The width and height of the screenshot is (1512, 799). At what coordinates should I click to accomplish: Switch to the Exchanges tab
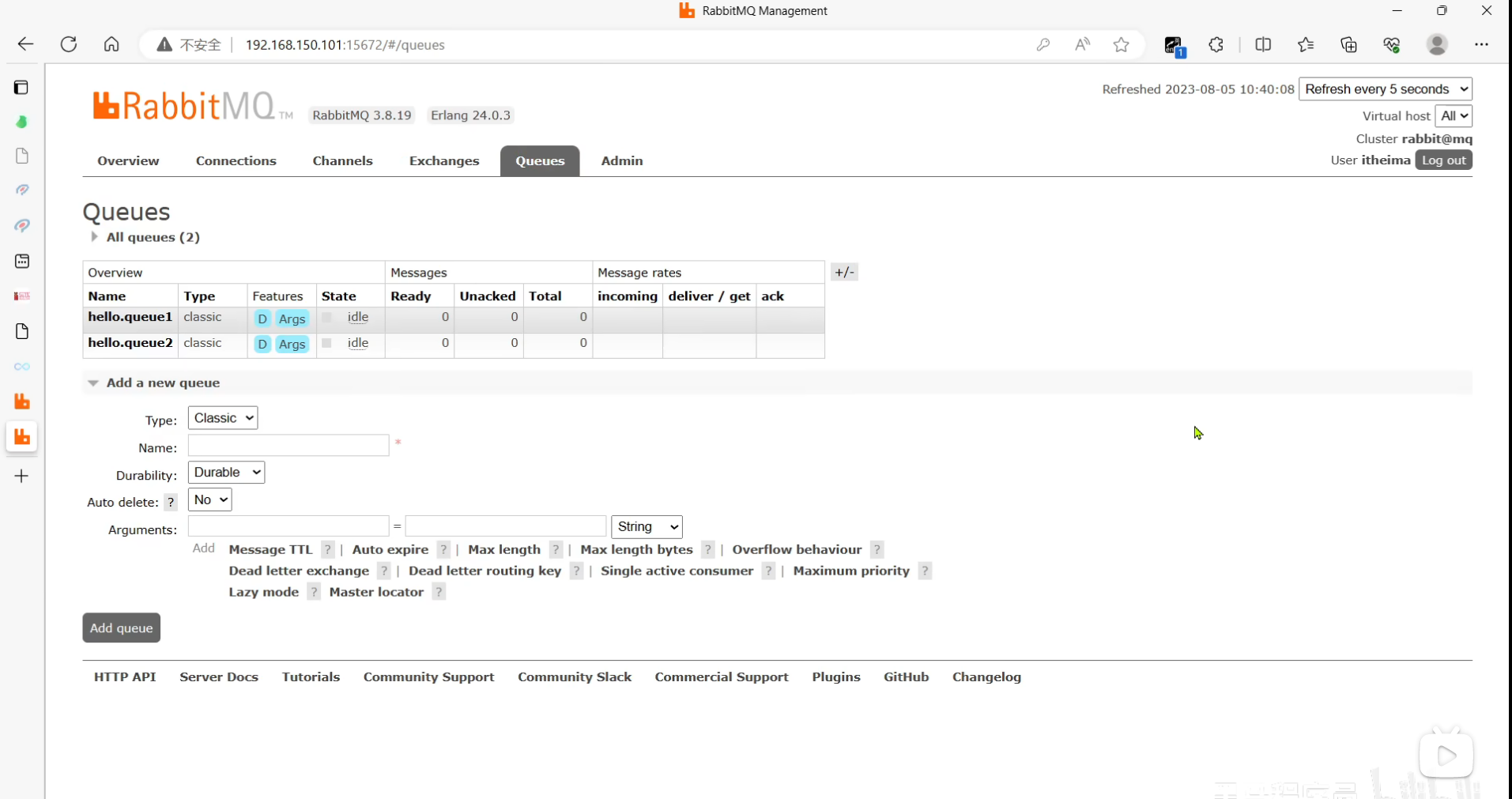click(x=444, y=160)
